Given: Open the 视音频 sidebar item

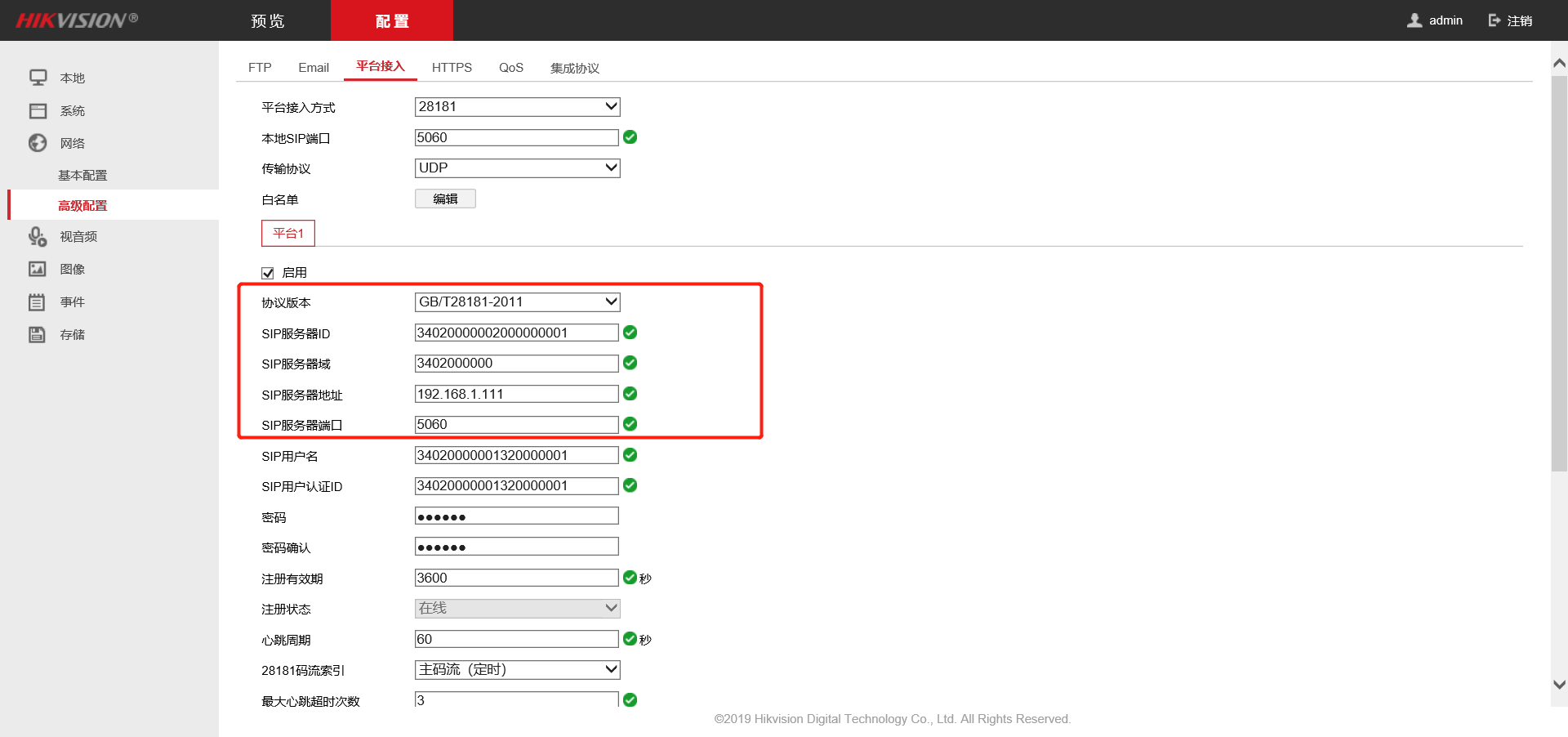Looking at the screenshot, I should click(x=78, y=236).
